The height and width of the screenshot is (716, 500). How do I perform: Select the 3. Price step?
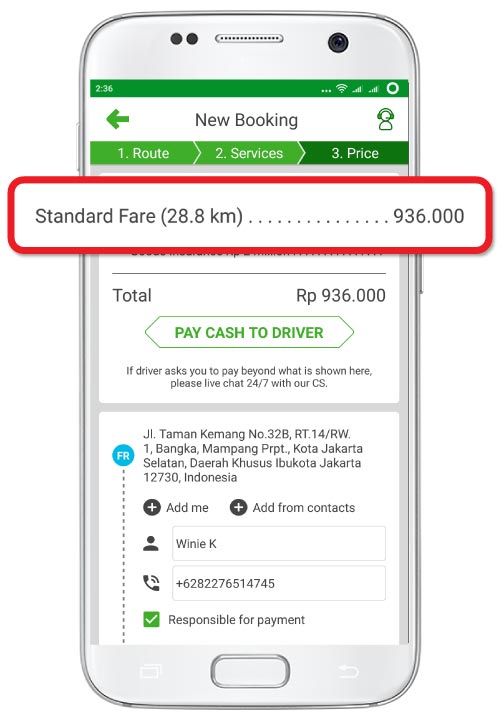tap(355, 153)
